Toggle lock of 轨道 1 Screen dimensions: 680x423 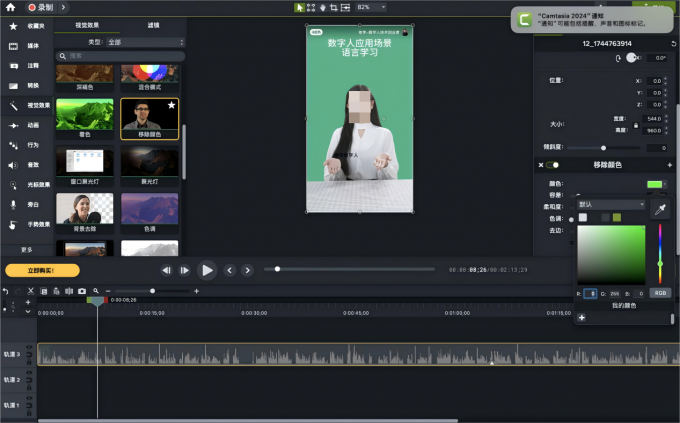pyautogui.click(x=29, y=413)
